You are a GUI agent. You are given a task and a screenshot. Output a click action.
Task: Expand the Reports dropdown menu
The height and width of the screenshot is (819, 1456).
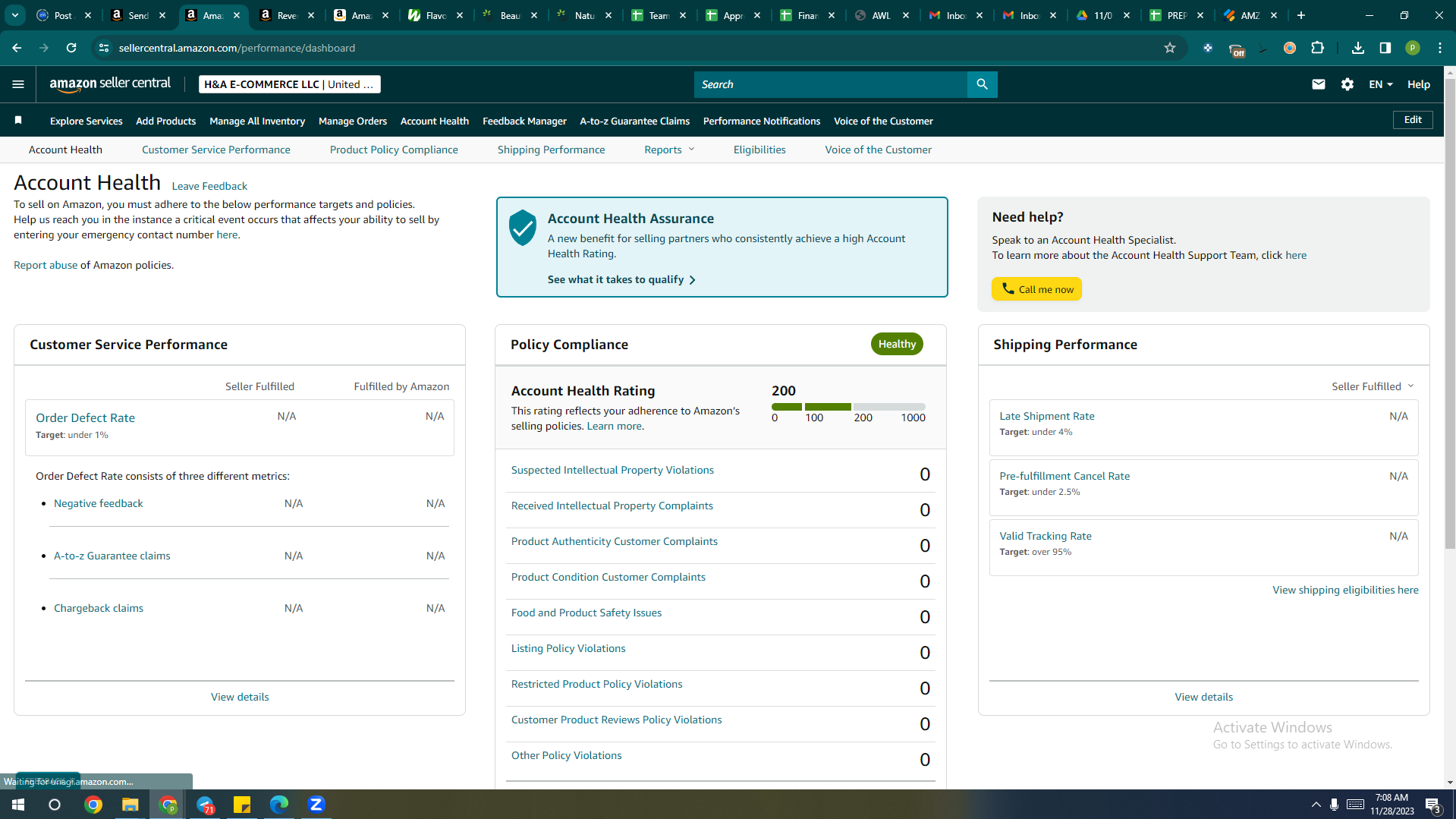[x=669, y=150]
